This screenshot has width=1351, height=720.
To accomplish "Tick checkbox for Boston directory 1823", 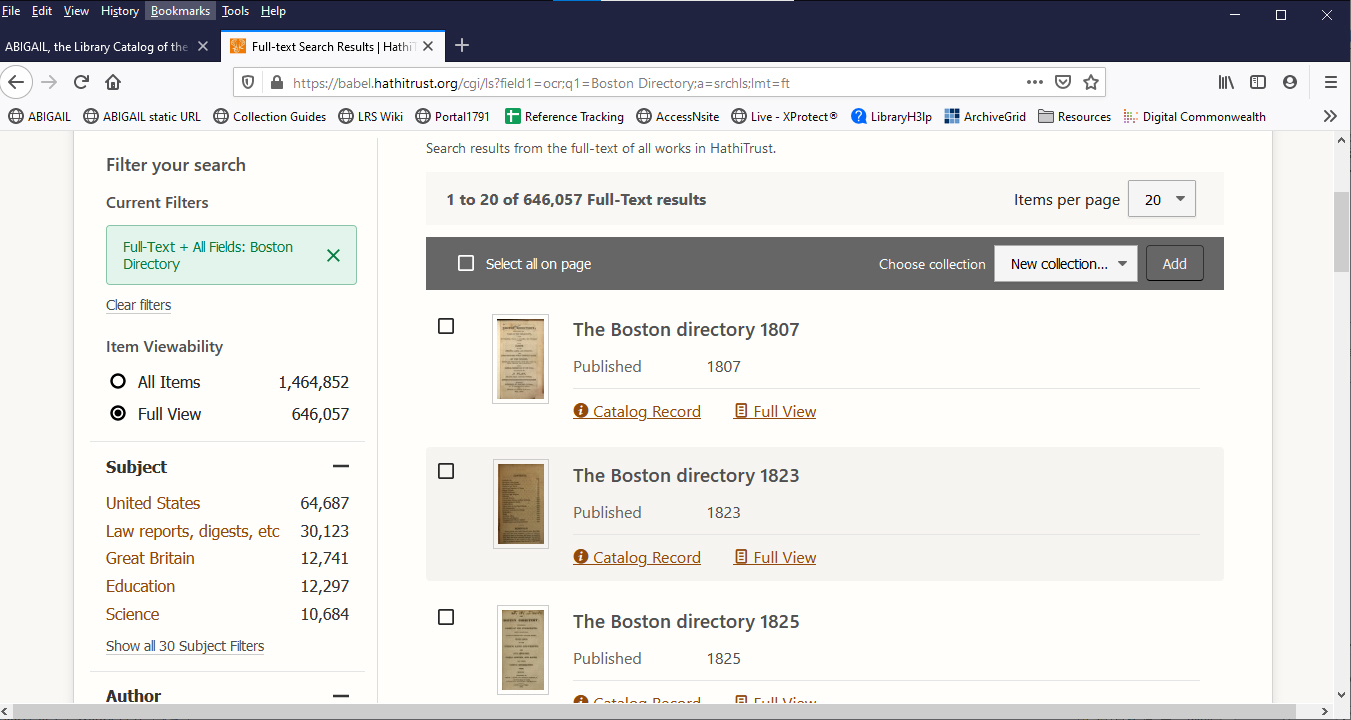I will pyautogui.click(x=446, y=471).
